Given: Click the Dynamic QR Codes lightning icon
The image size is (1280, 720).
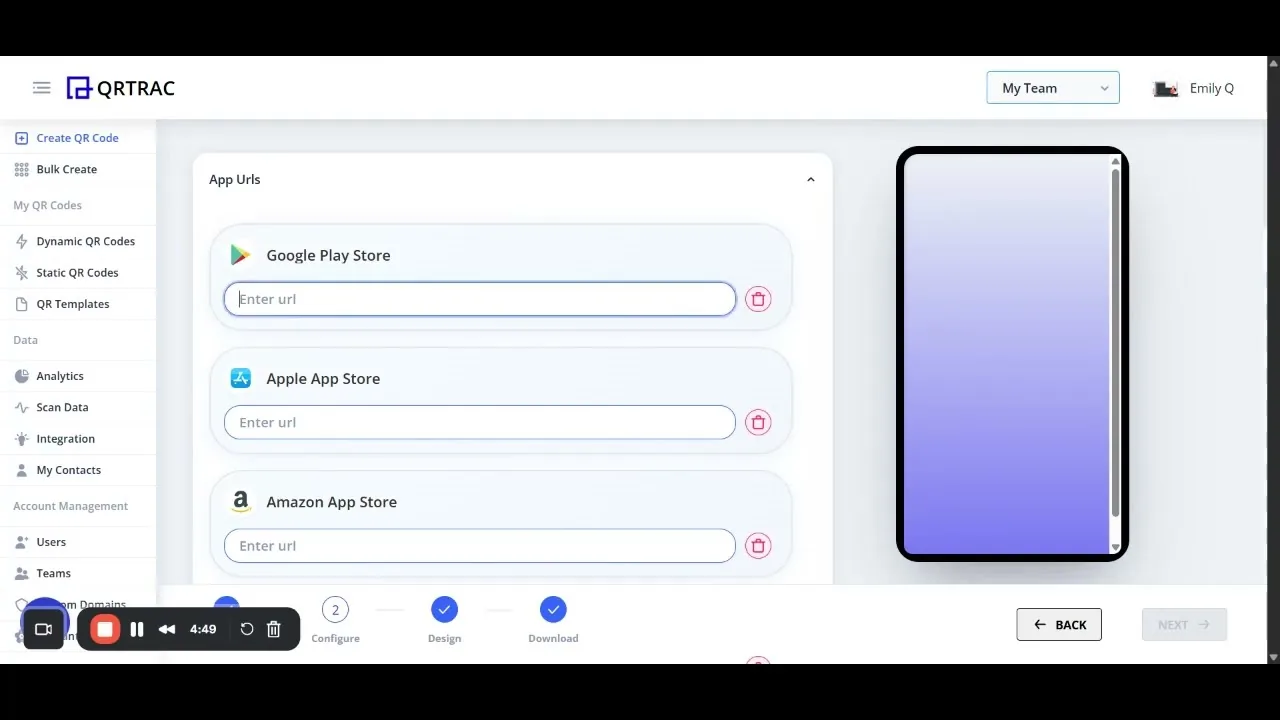Looking at the screenshot, I should pyautogui.click(x=21, y=241).
